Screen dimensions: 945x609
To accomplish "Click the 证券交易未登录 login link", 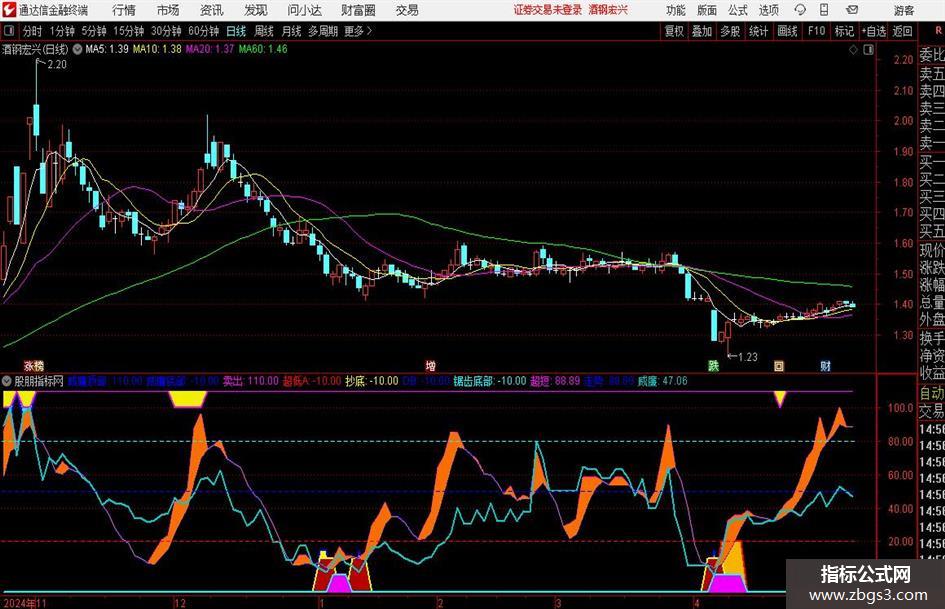I will pos(548,10).
